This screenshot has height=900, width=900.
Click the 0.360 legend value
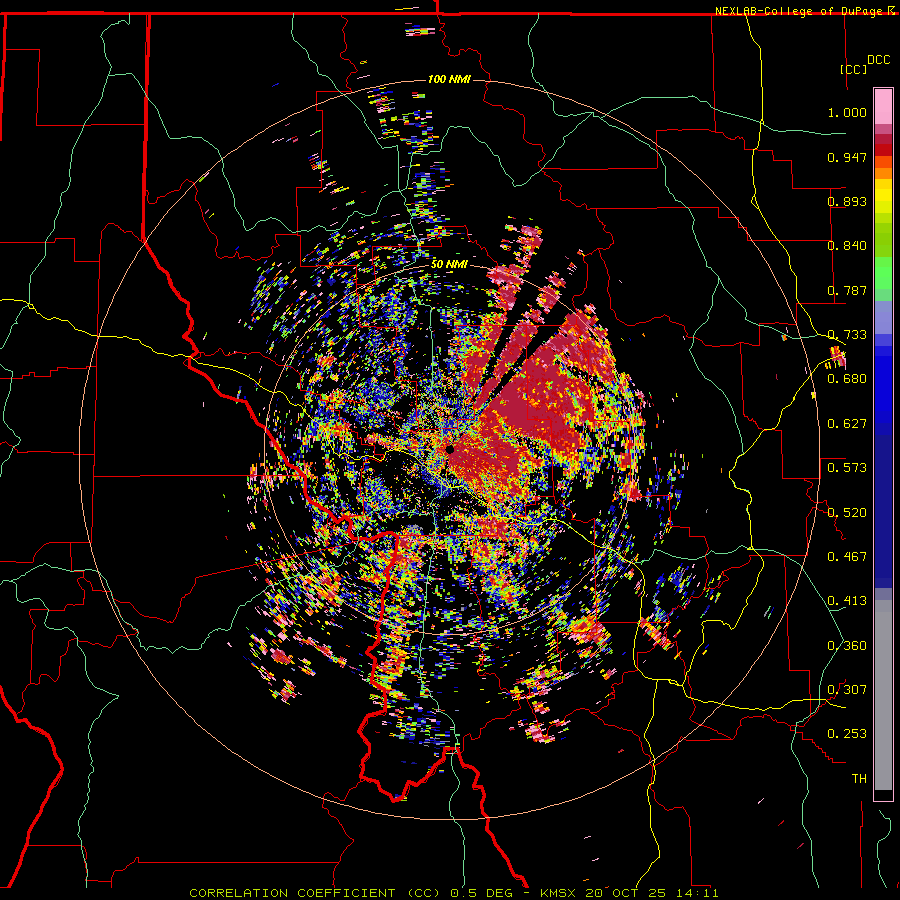[847, 645]
